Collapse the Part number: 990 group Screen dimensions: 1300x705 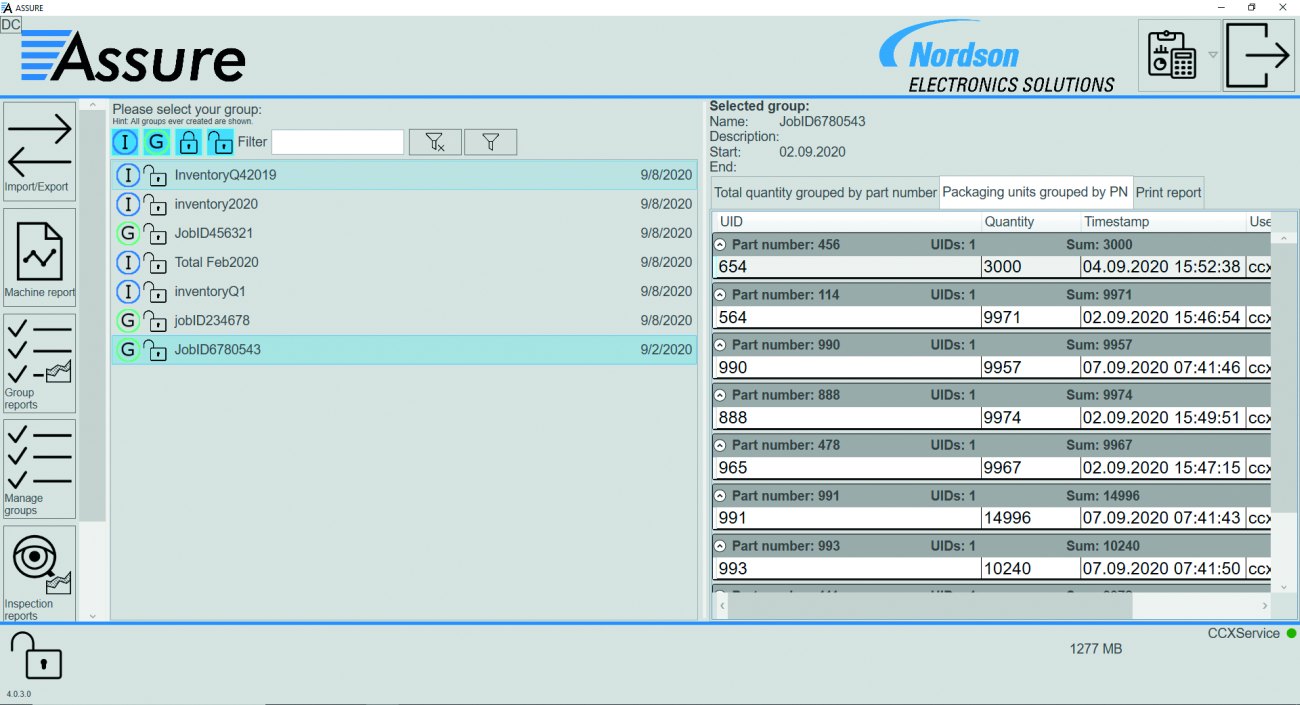pyautogui.click(x=720, y=345)
